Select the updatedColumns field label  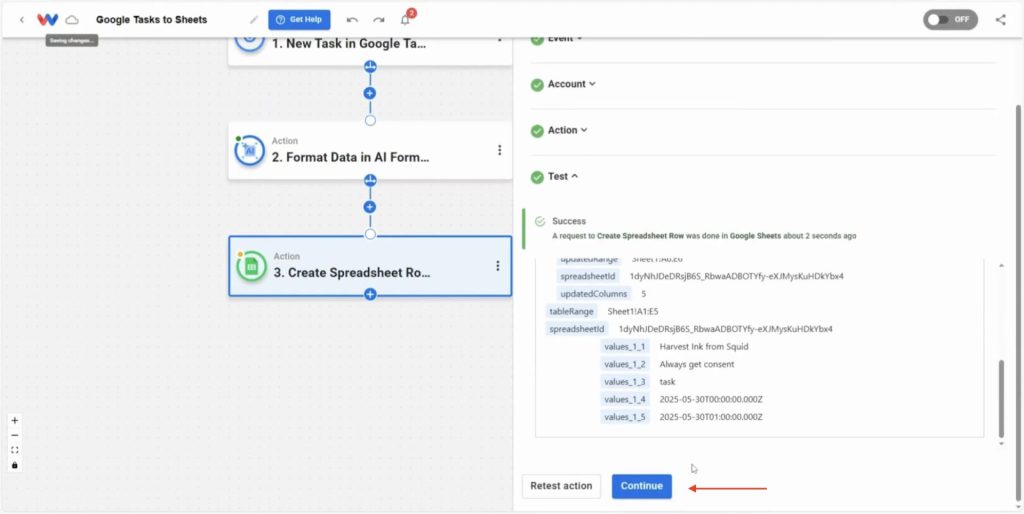(594, 294)
